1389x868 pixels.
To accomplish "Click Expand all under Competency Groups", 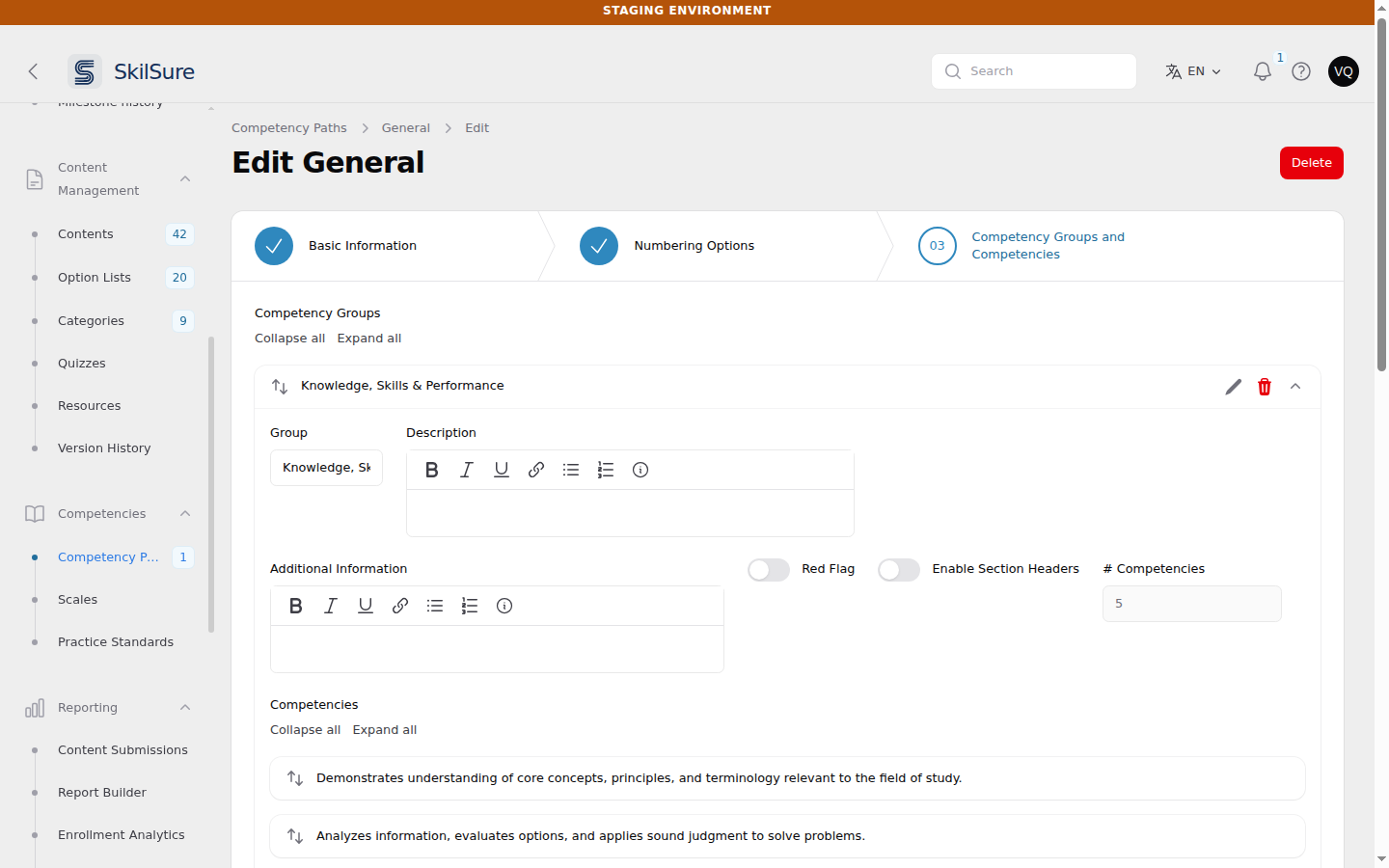I will (x=369, y=339).
